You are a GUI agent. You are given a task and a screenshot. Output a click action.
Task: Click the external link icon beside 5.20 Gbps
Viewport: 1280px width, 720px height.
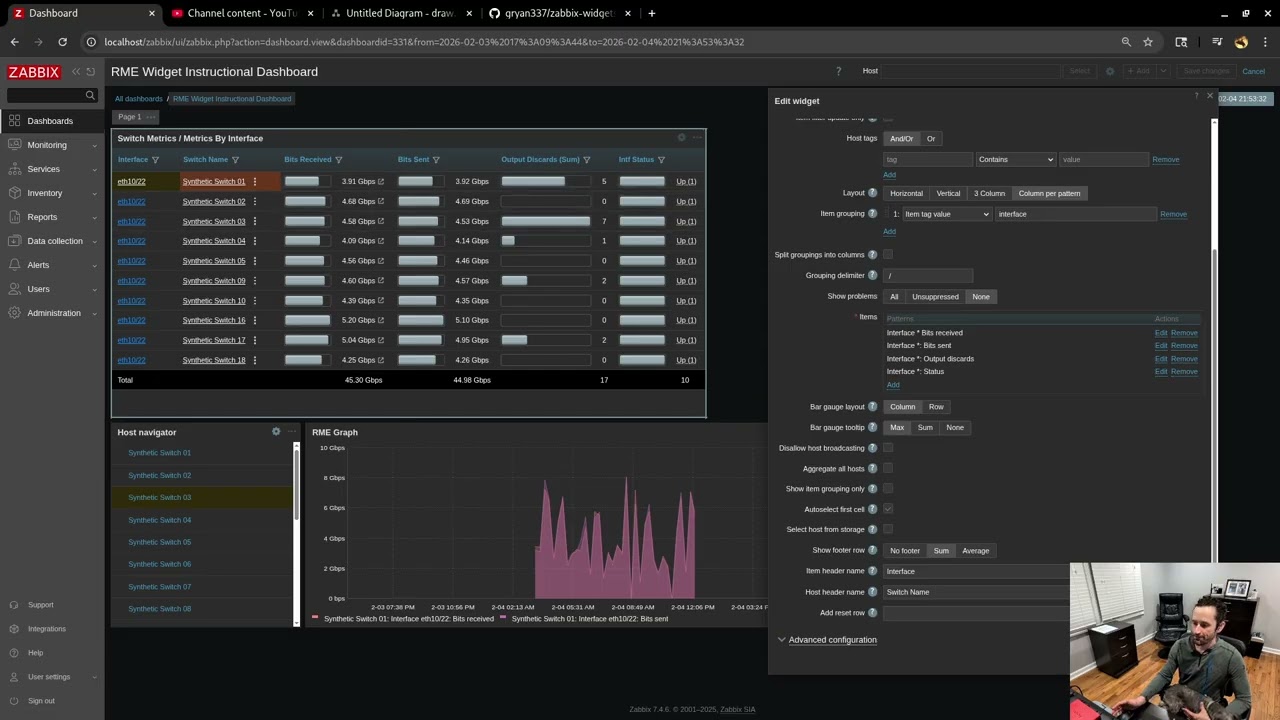tap(381, 320)
